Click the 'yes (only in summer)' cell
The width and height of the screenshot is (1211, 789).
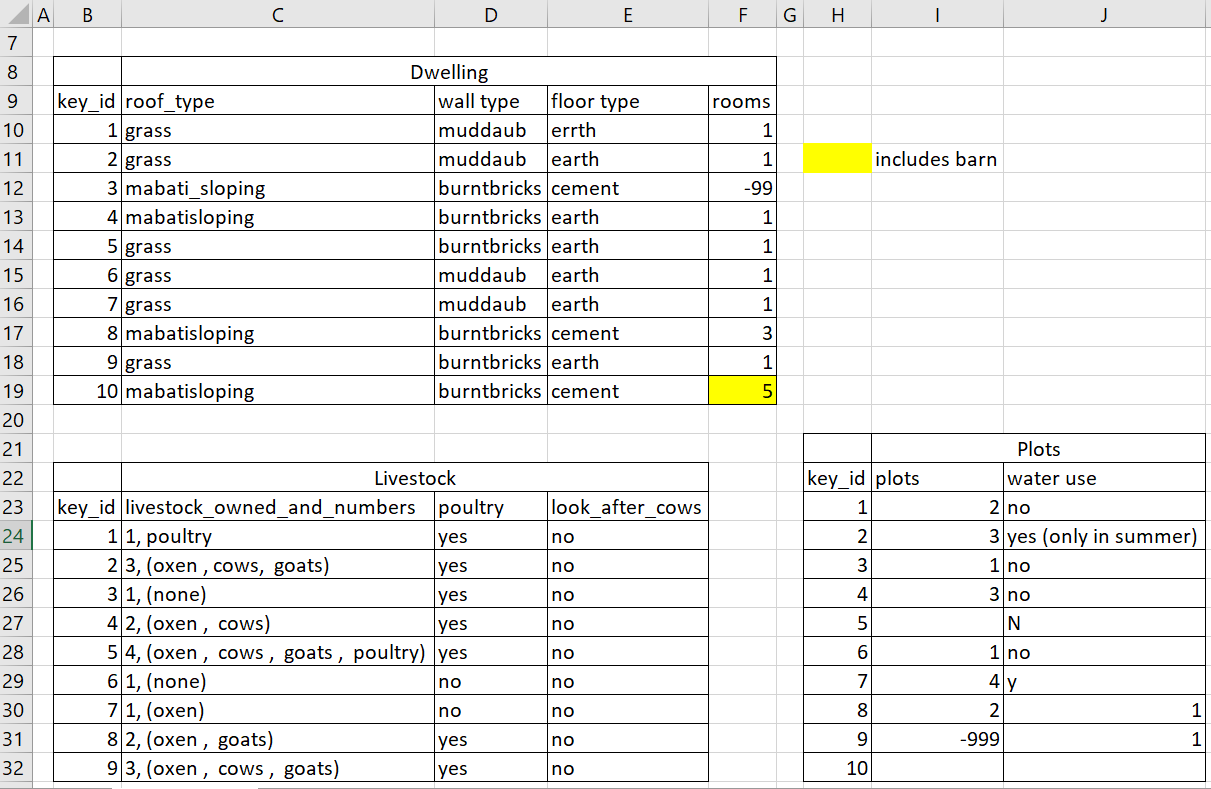pyautogui.click(x=1105, y=536)
